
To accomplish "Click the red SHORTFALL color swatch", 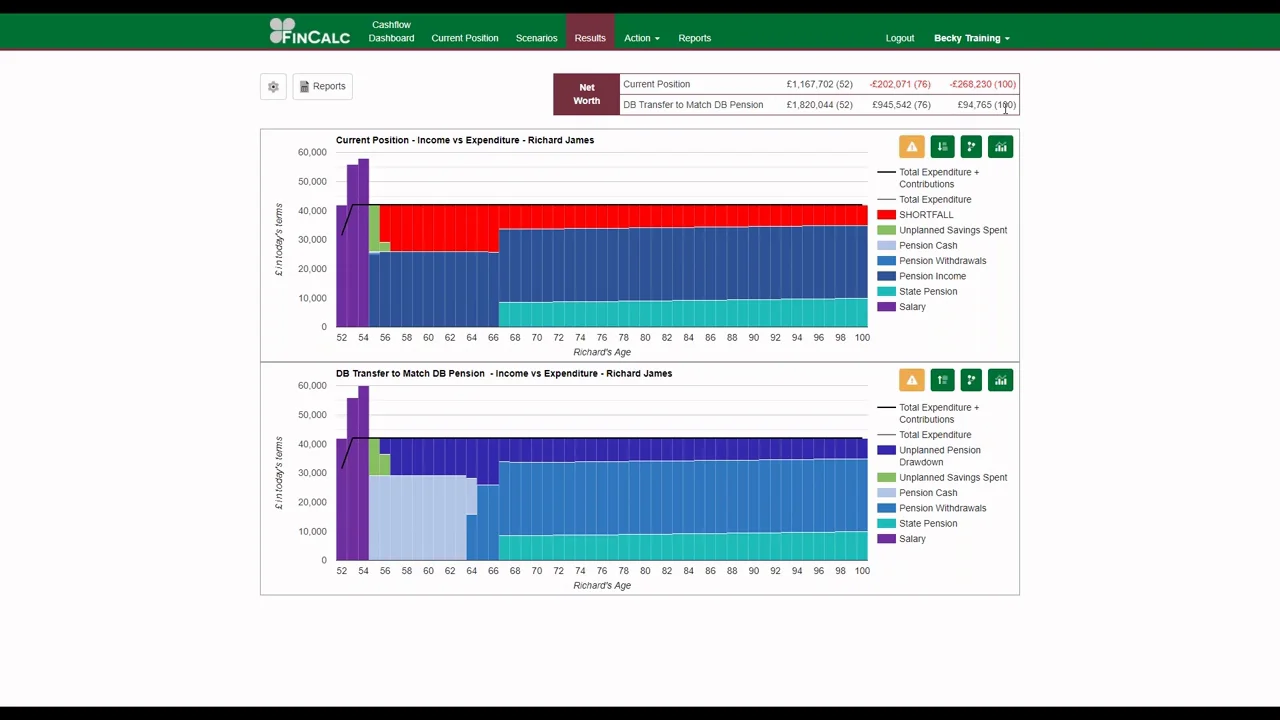I will pos(886,215).
